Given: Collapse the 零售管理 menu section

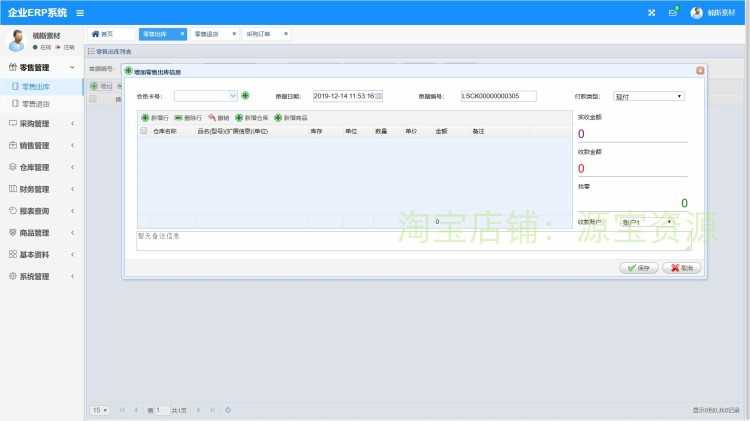Looking at the screenshot, I should (x=72, y=67).
